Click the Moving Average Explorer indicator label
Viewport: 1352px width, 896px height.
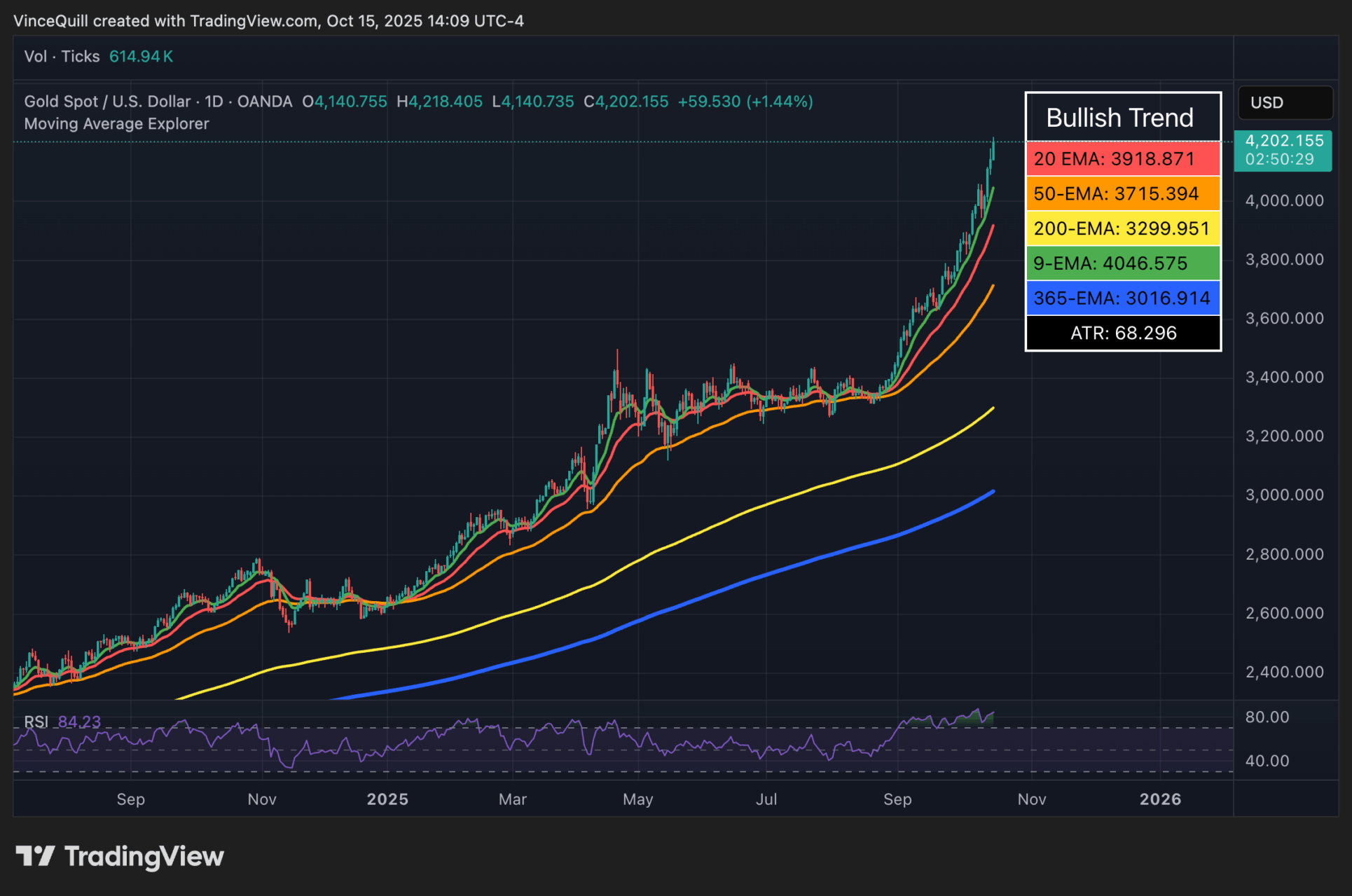(116, 124)
